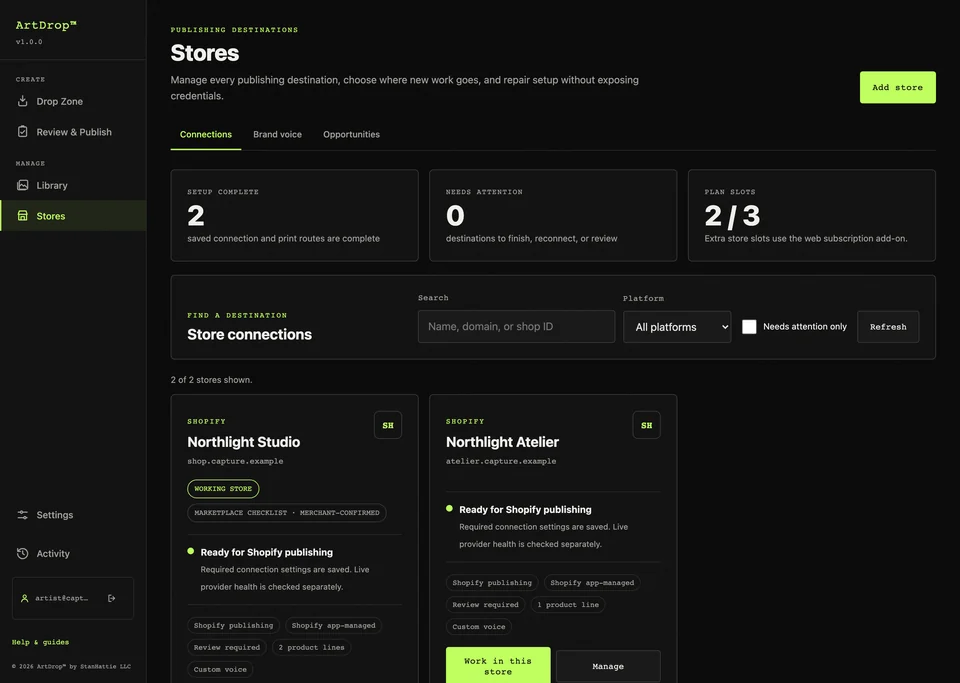Click the Drop Zone download icon
The height and width of the screenshot is (683, 960).
(x=23, y=101)
